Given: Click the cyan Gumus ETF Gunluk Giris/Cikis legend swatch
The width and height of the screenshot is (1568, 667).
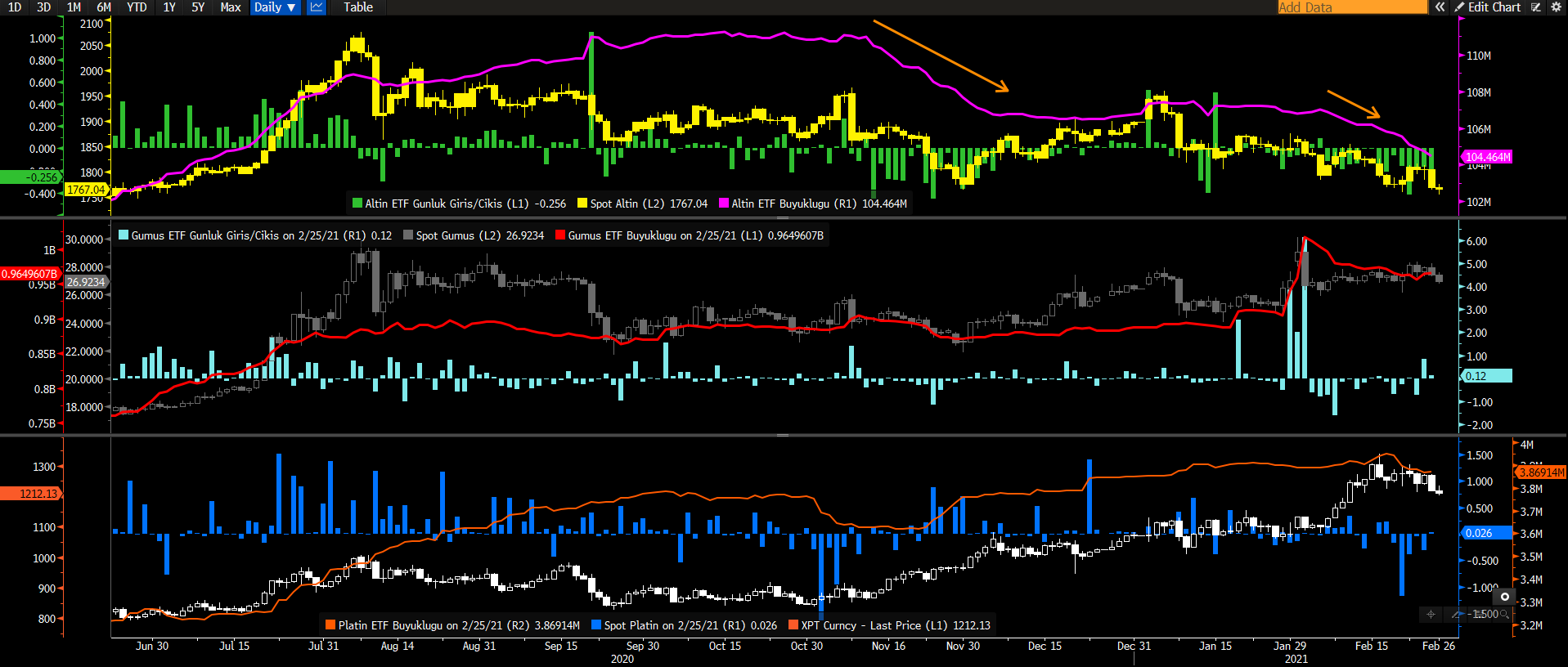Looking at the screenshot, I should 124,235.
